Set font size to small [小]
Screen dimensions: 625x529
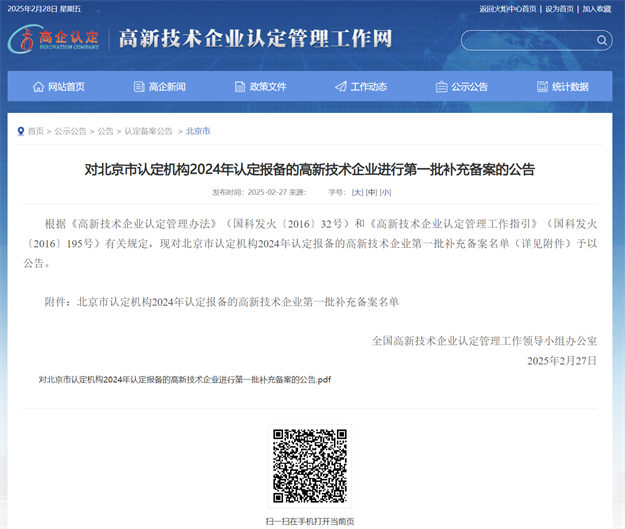pos(385,192)
